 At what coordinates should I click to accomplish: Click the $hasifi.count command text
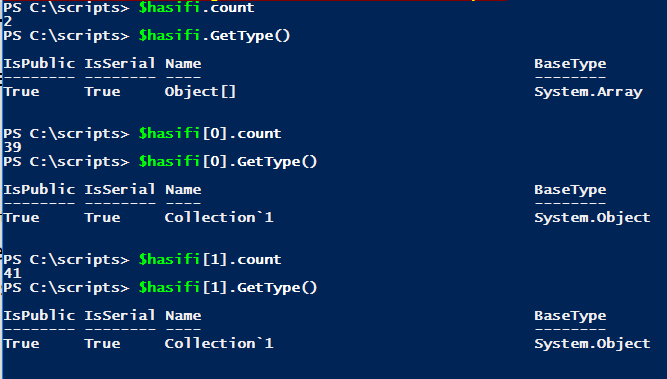[196, 8]
